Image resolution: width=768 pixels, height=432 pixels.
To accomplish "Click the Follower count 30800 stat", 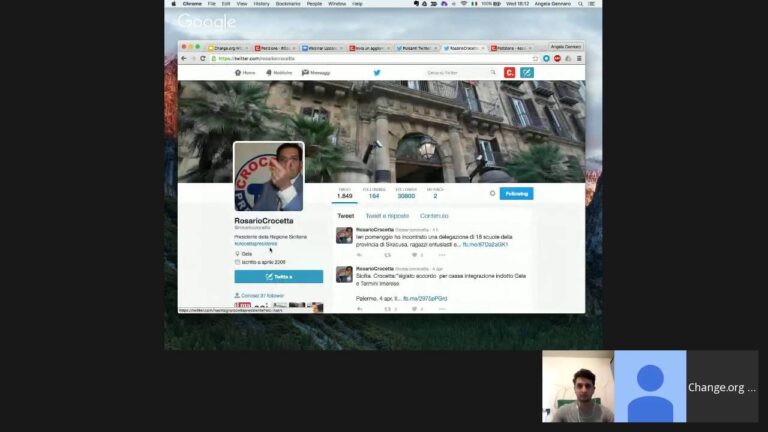I will pyautogui.click(x=406, y=193).
